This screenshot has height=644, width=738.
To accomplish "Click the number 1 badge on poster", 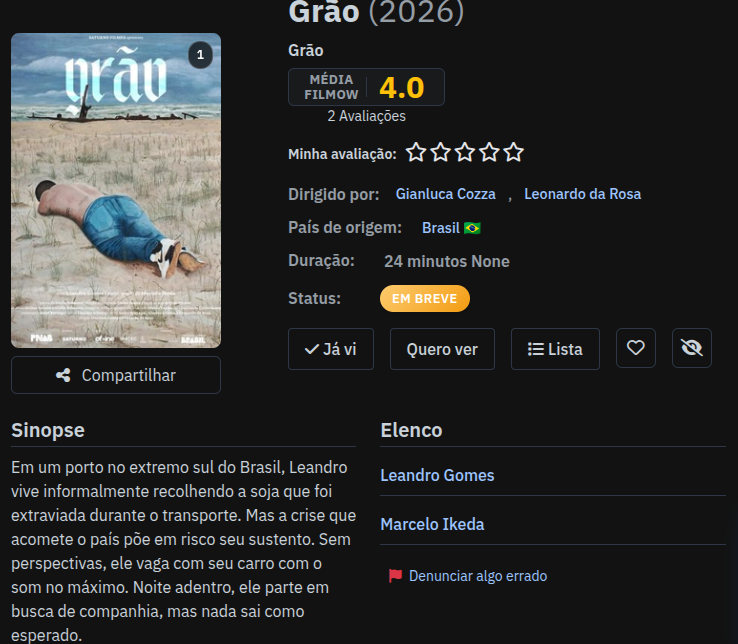I will pos(201,55).
